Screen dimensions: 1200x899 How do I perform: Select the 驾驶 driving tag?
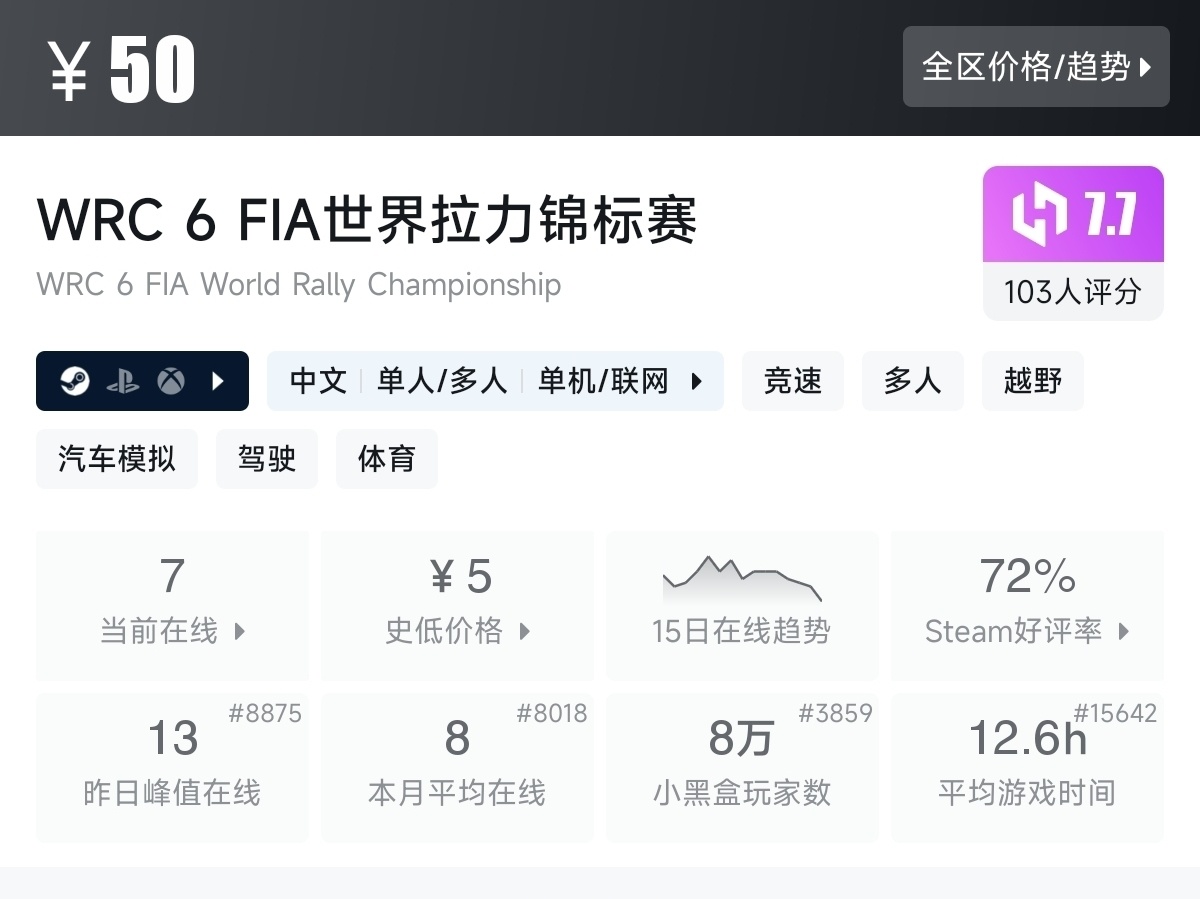(x=267, y=459)
